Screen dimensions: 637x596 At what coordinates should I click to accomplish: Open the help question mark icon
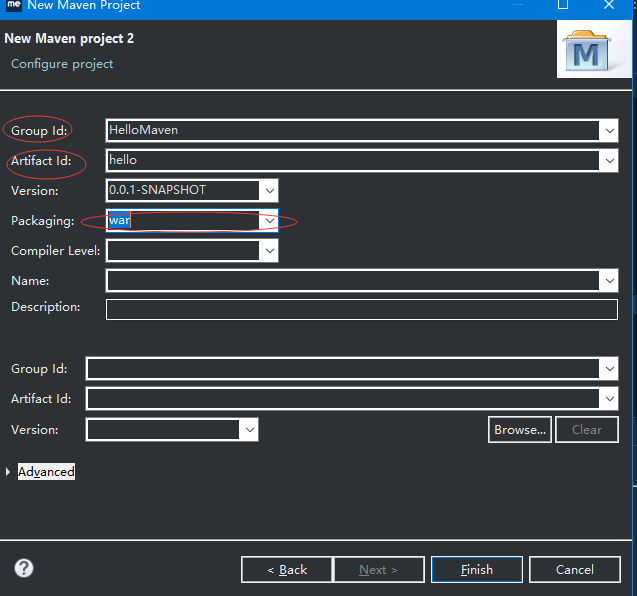pyautogui.click(x=24, y=568)
